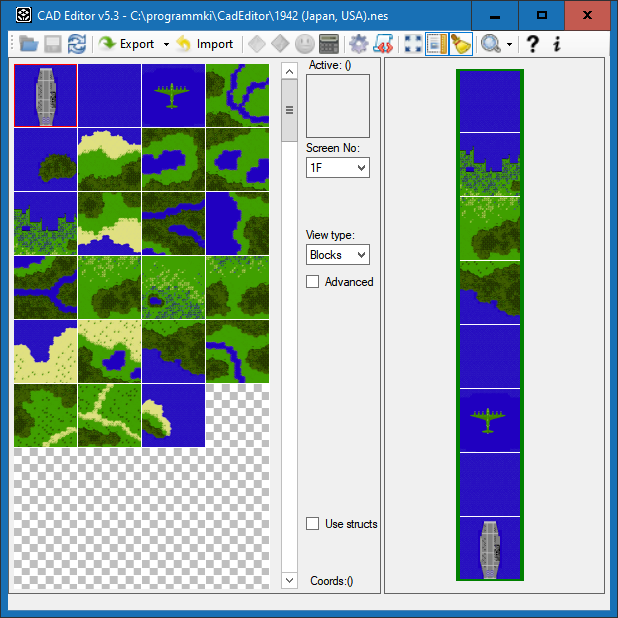The height and width of the screenshot is (618, 618).
Task: Maximize the CAD Editor window
Action: (x=542, y=15)
